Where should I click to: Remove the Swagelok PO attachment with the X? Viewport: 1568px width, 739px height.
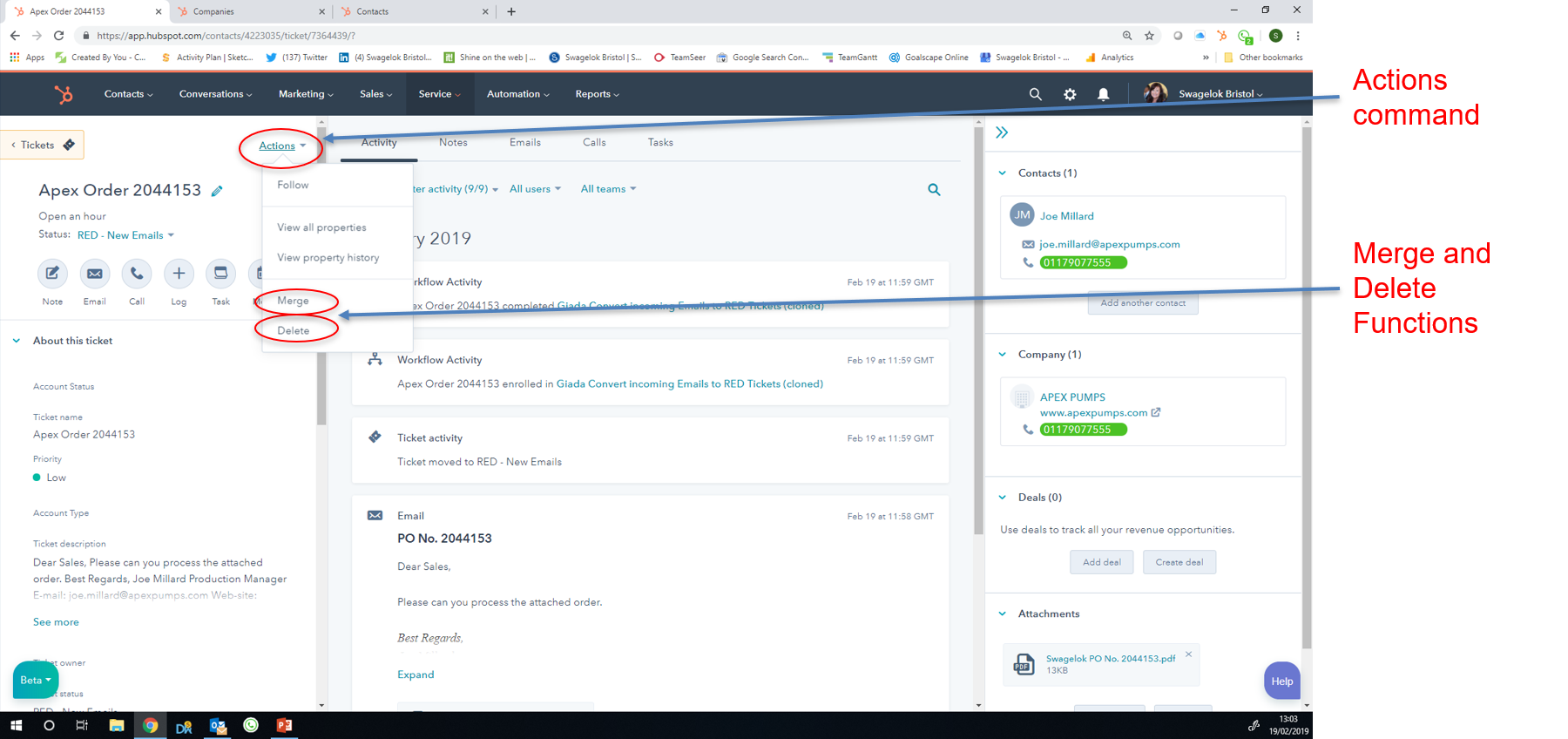coord(1188,654)
